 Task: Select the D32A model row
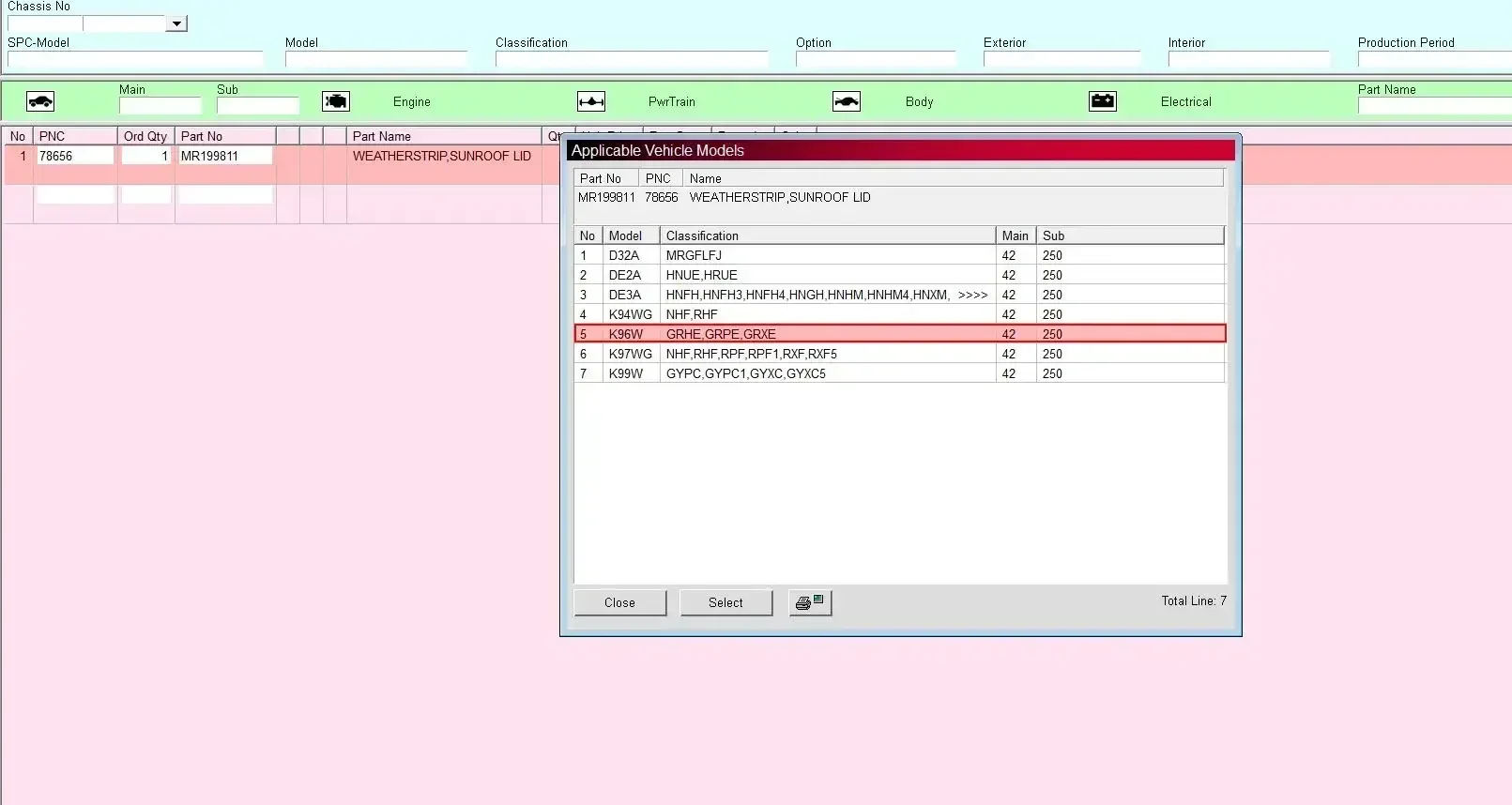[624, 255]
